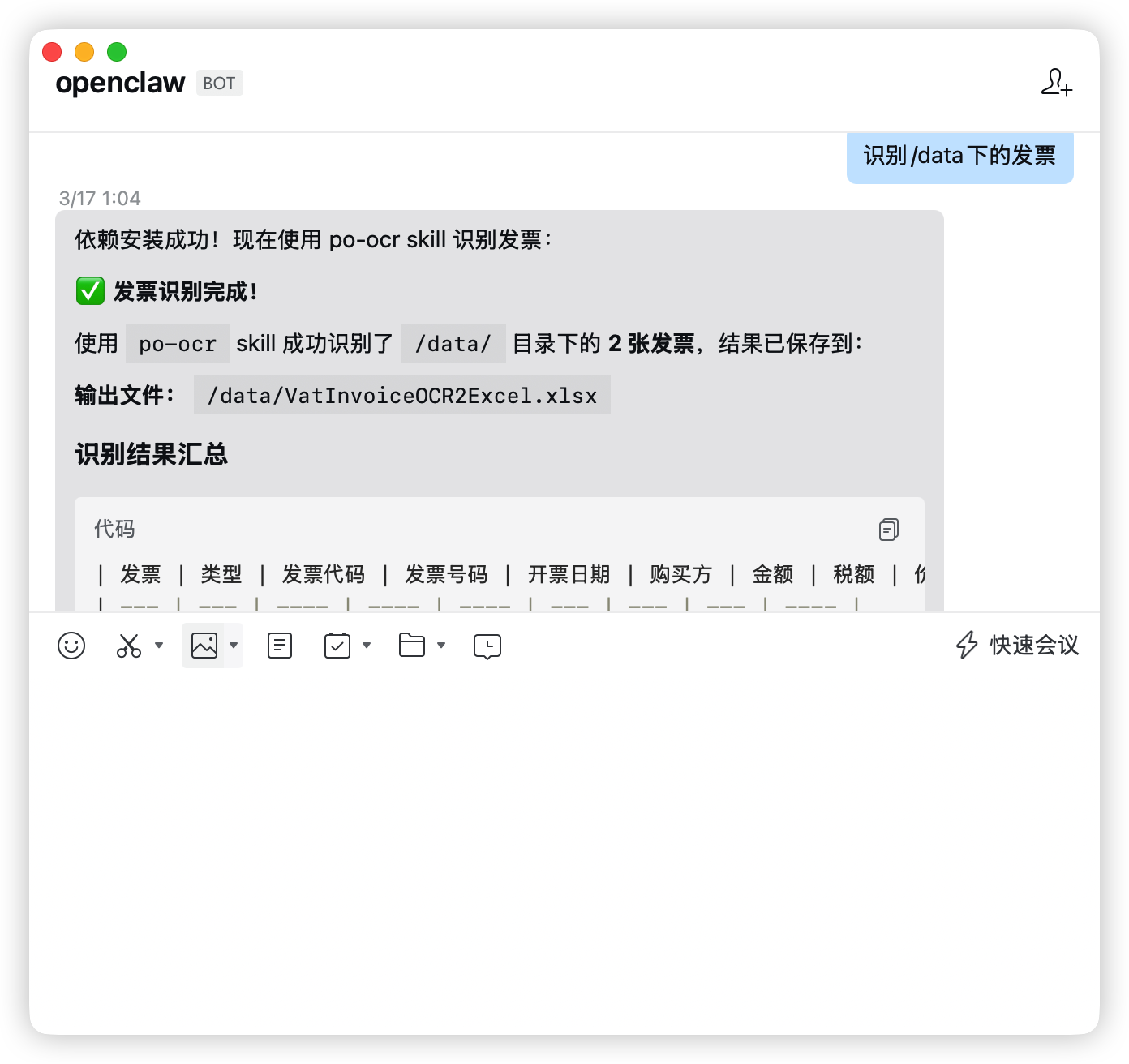The height and width of the screenshot is (1064, 1129).
Task: Click the green checkmark emoji
Action: pyautogui.click(x=90, y=291)
